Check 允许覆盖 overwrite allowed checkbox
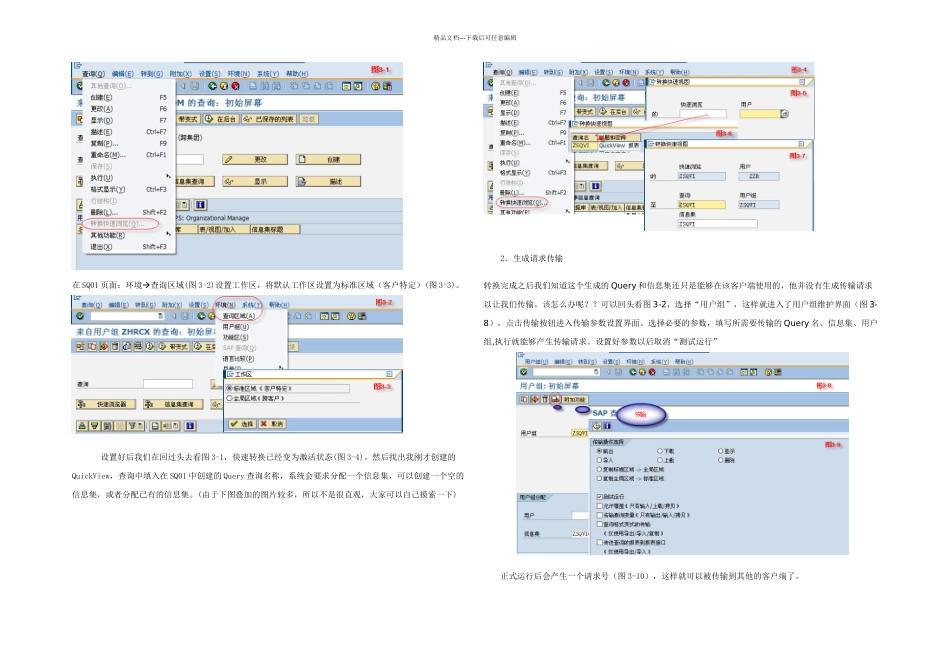This screenshot has height=672, width=950. click(600, 506)
